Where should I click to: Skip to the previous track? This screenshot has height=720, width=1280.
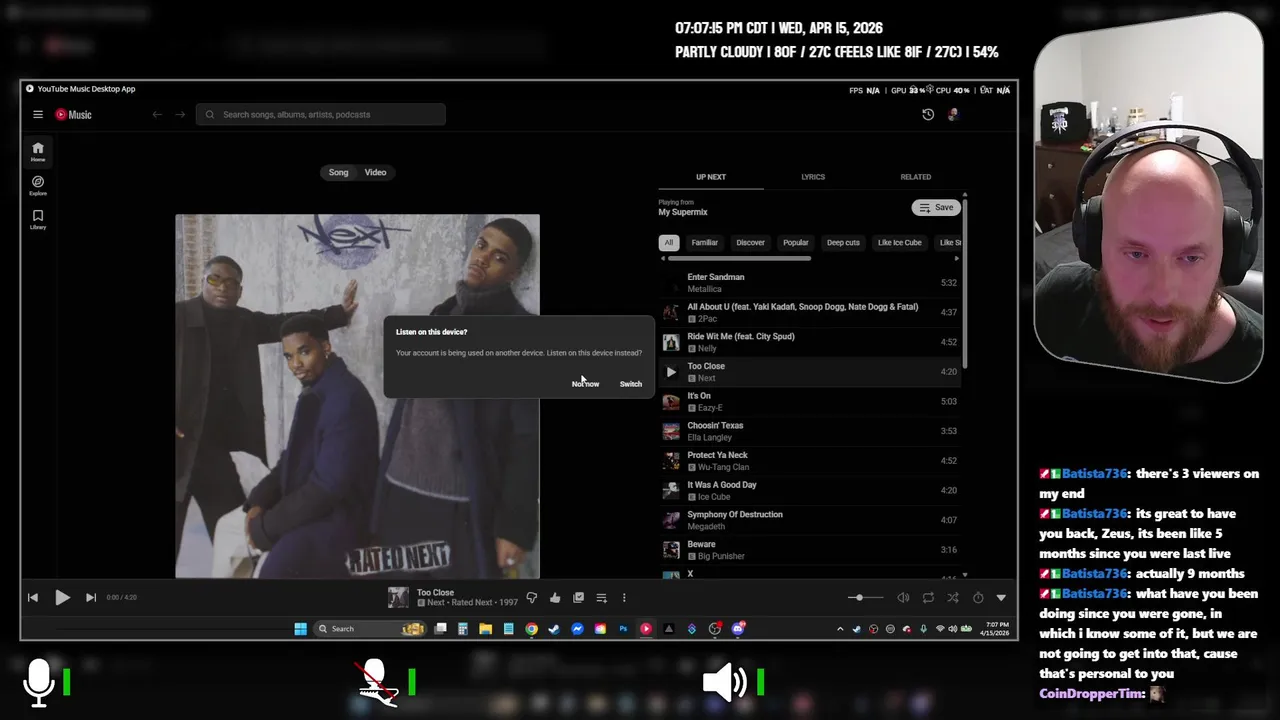click(x=33, y=597)
